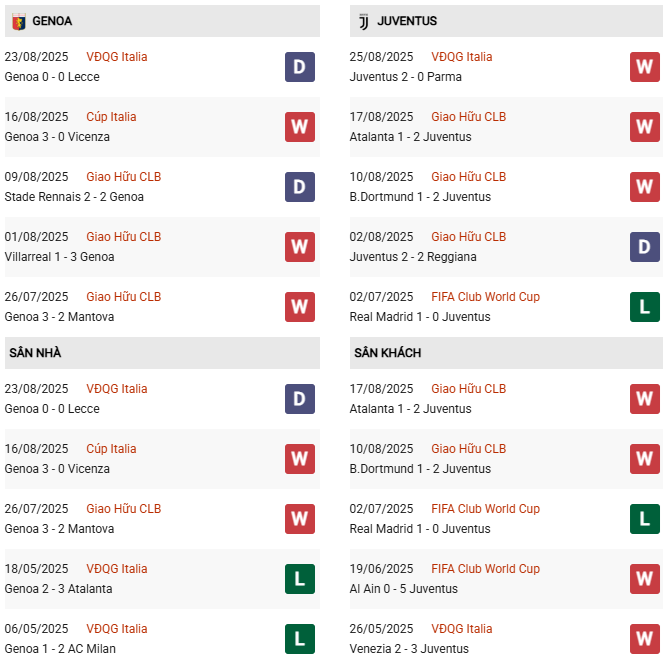Click the D badge for Juventus-Reggiana match
Image resolution: width=663 pixels, height=660 pixels.
tap(645, 247)
